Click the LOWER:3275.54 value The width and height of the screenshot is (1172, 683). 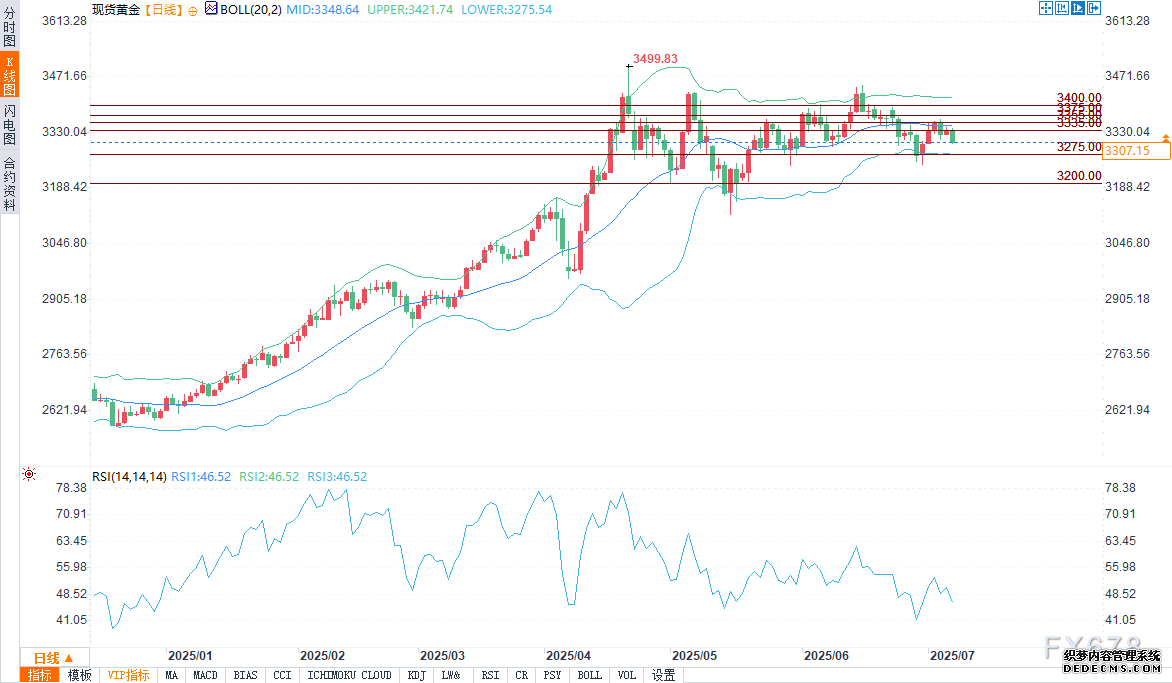point(507,10)
